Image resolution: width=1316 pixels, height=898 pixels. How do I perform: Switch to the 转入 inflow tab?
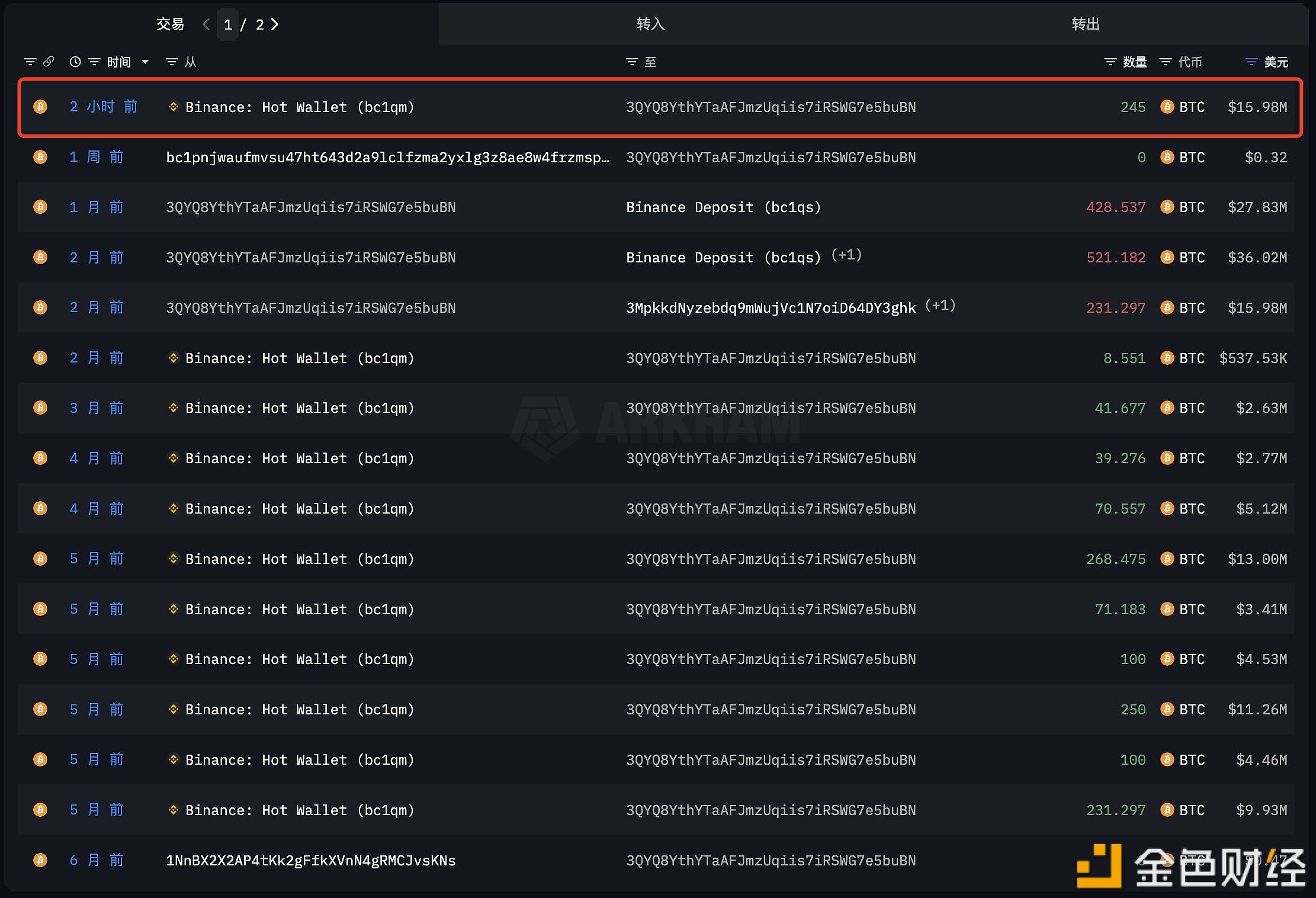click(x=650, y=24)
